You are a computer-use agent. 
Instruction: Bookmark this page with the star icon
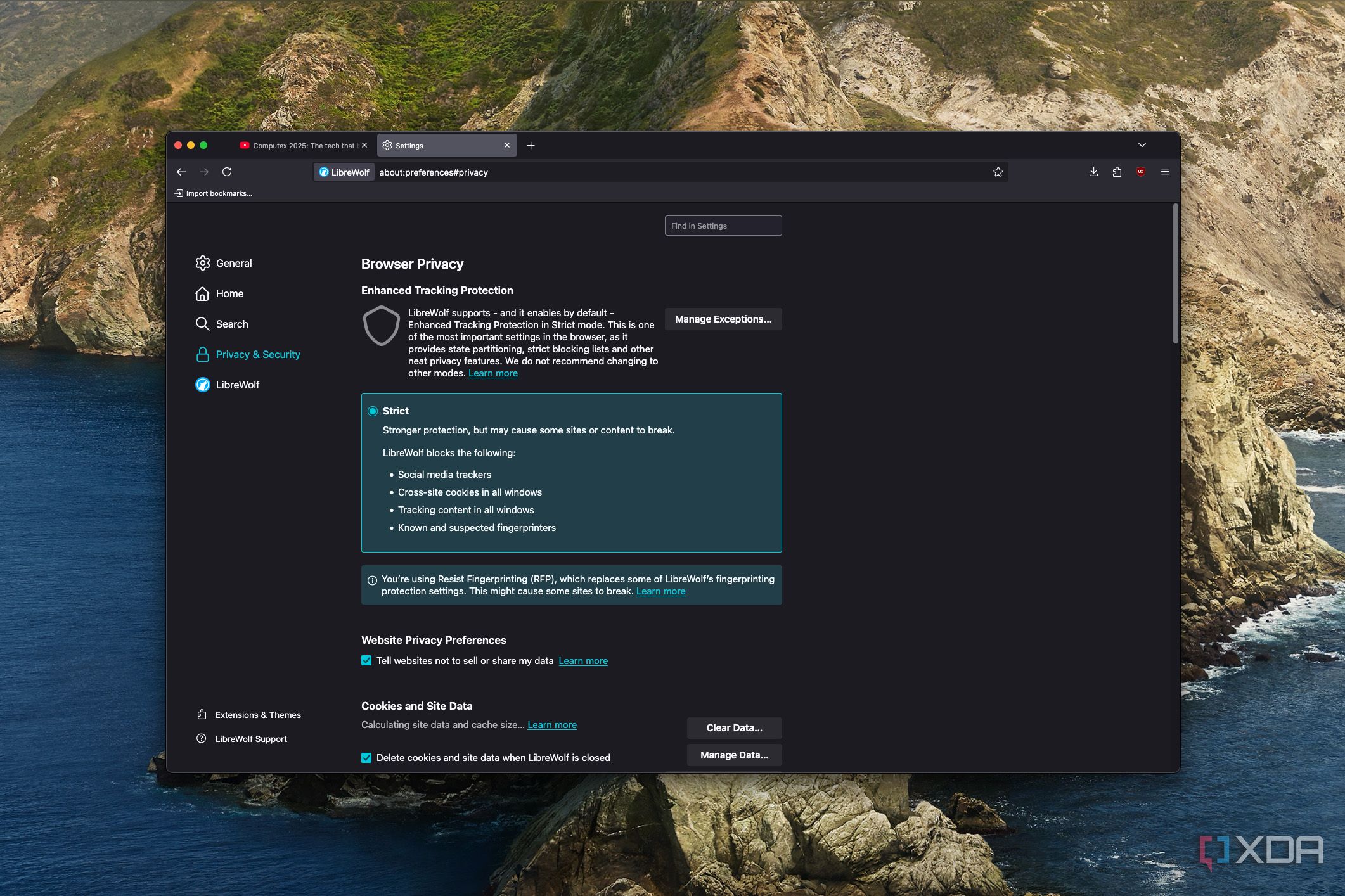click(998, 172)
